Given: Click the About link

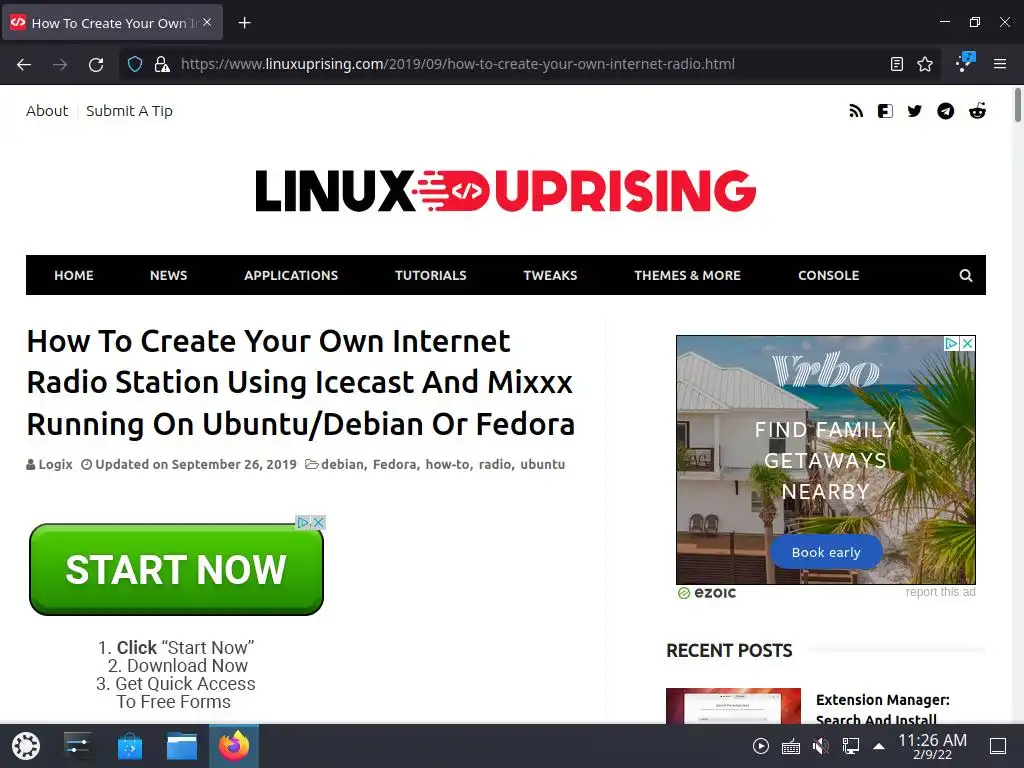Looking at the screenshot, I should point(47,111).
